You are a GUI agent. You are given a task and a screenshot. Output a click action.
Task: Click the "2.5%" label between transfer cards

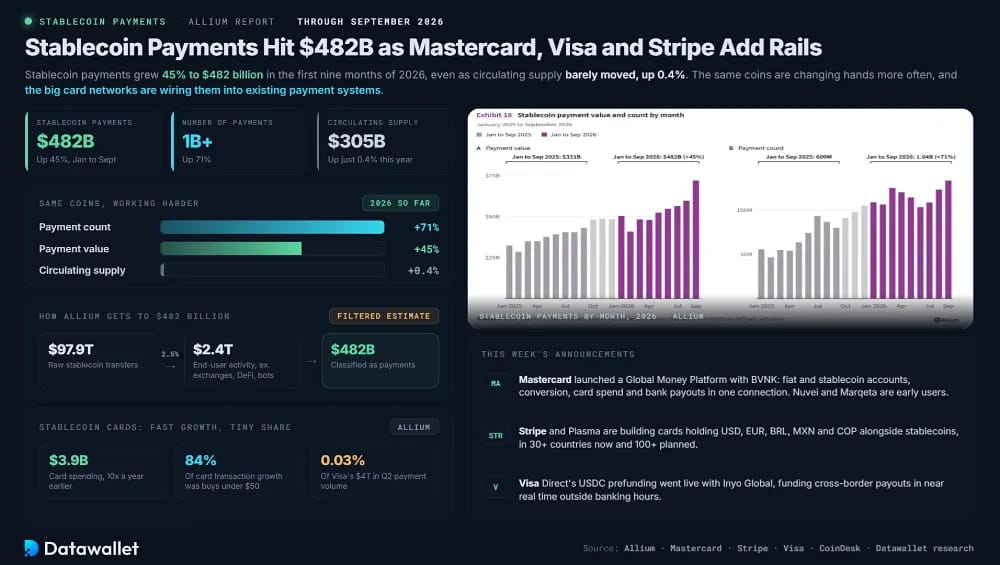(170, 355)
